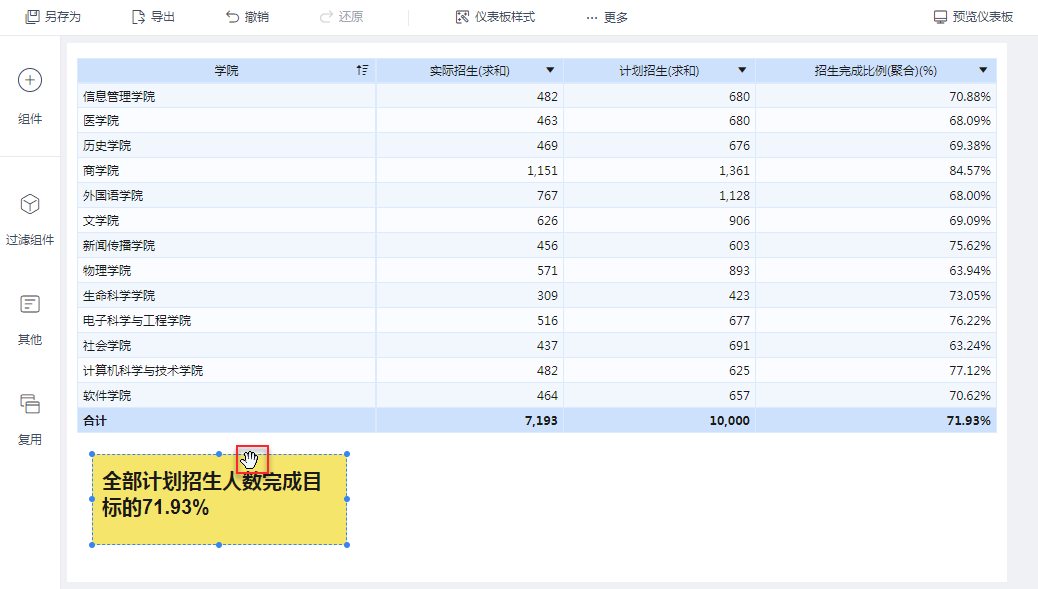The image size is (1038, 589).
Task: Select the yellow text component
Action: (219, 500)
